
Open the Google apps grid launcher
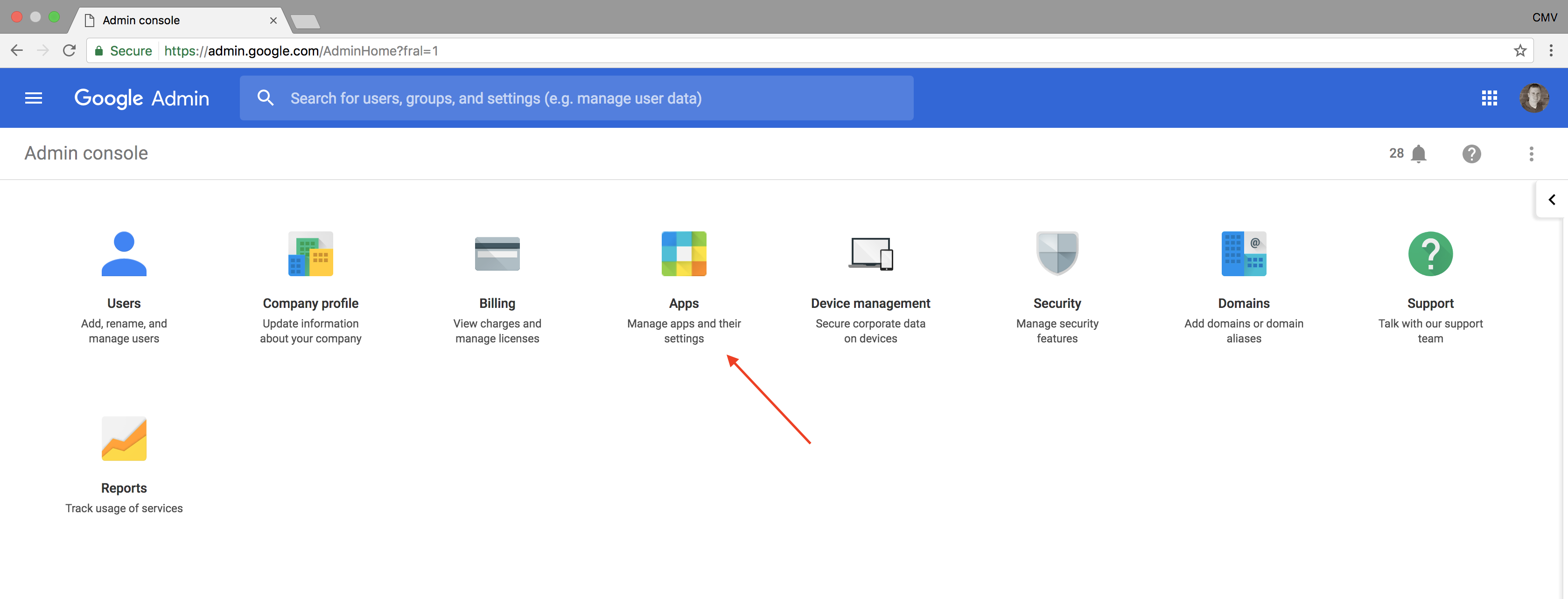[x=1489, y=98]
